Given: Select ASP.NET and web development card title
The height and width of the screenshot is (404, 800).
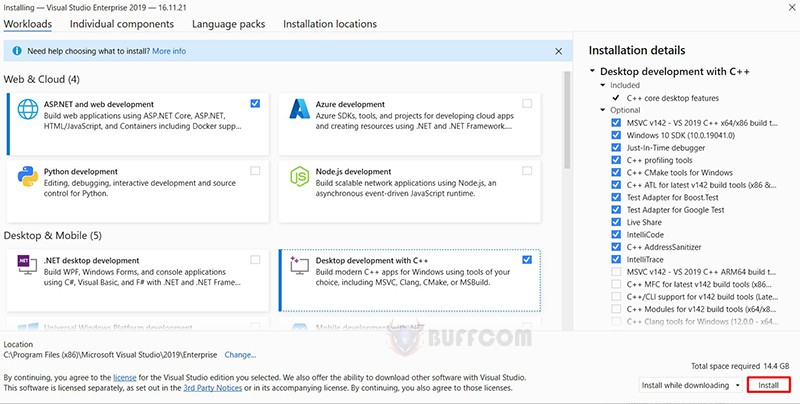Looking at the screenshot, I should [98, 104].
